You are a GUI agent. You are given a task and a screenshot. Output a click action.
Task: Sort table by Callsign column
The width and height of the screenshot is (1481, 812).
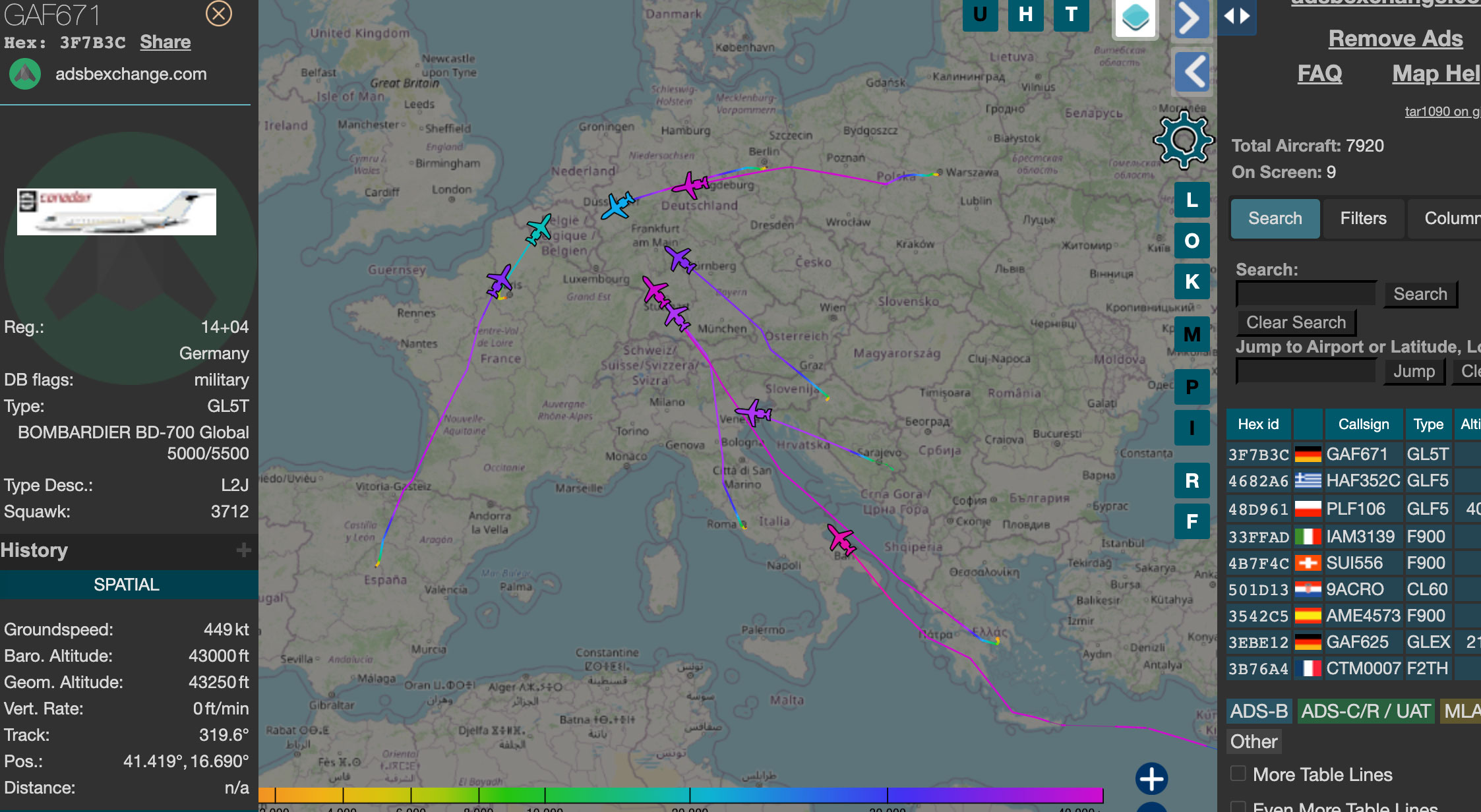1364,424
